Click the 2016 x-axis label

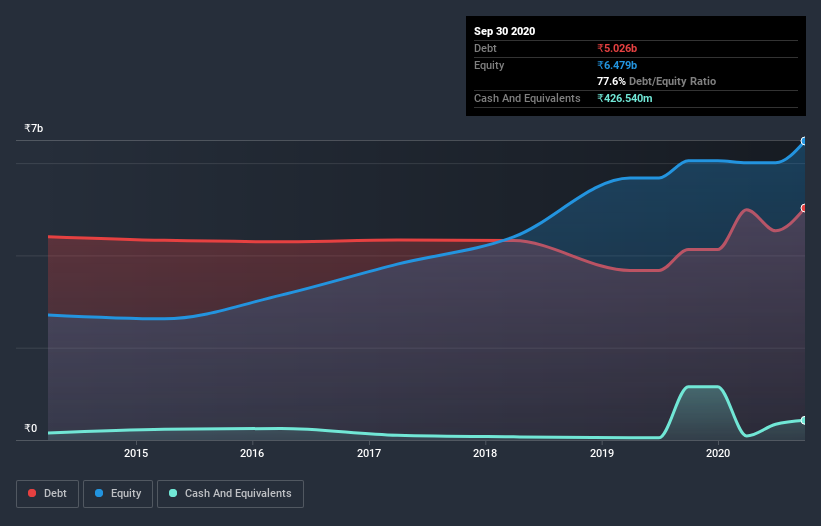pyautogui.click(x=252, y=453)
